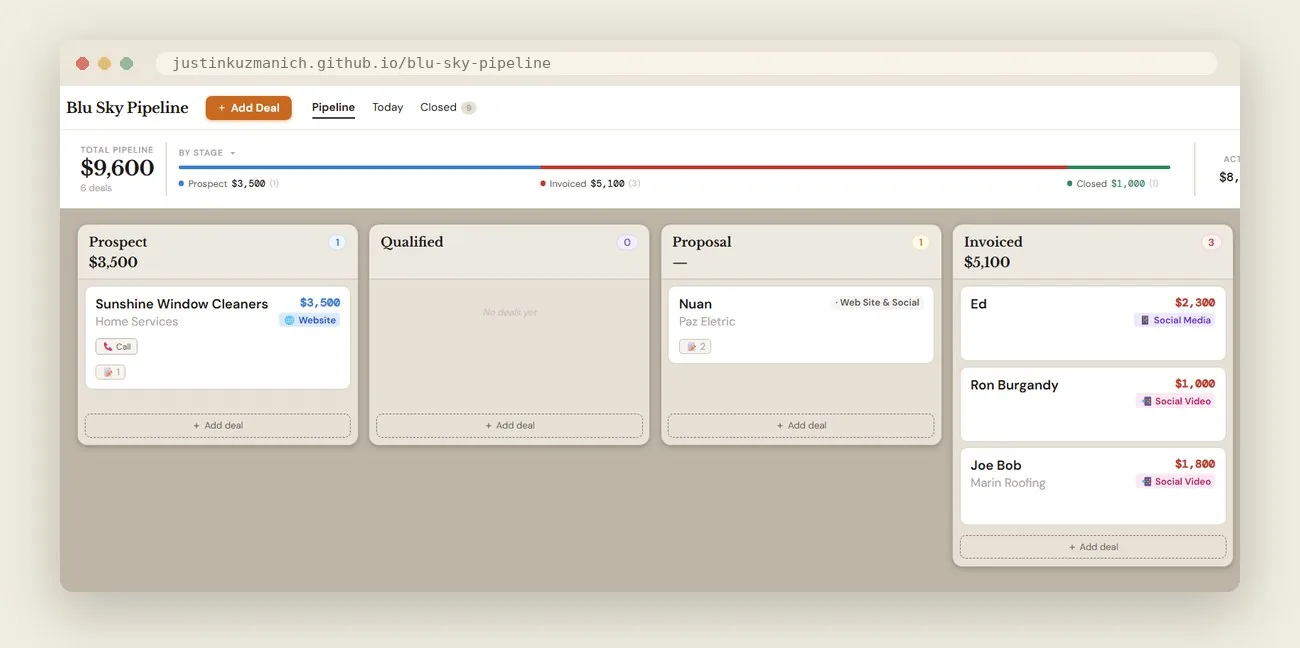Click the orange Add Deal button

pyautogui.click(x=249, y=108)
